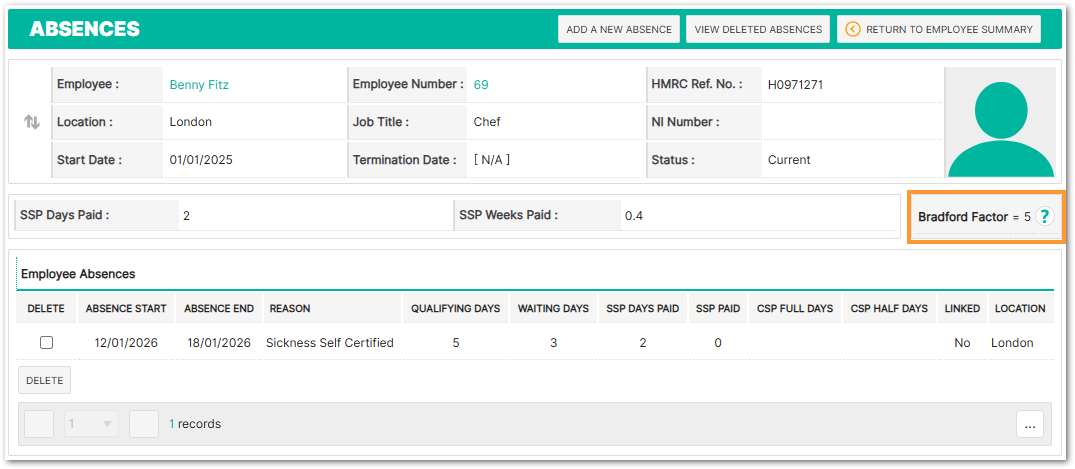Click the Waiting Days column header

(553, 309)
